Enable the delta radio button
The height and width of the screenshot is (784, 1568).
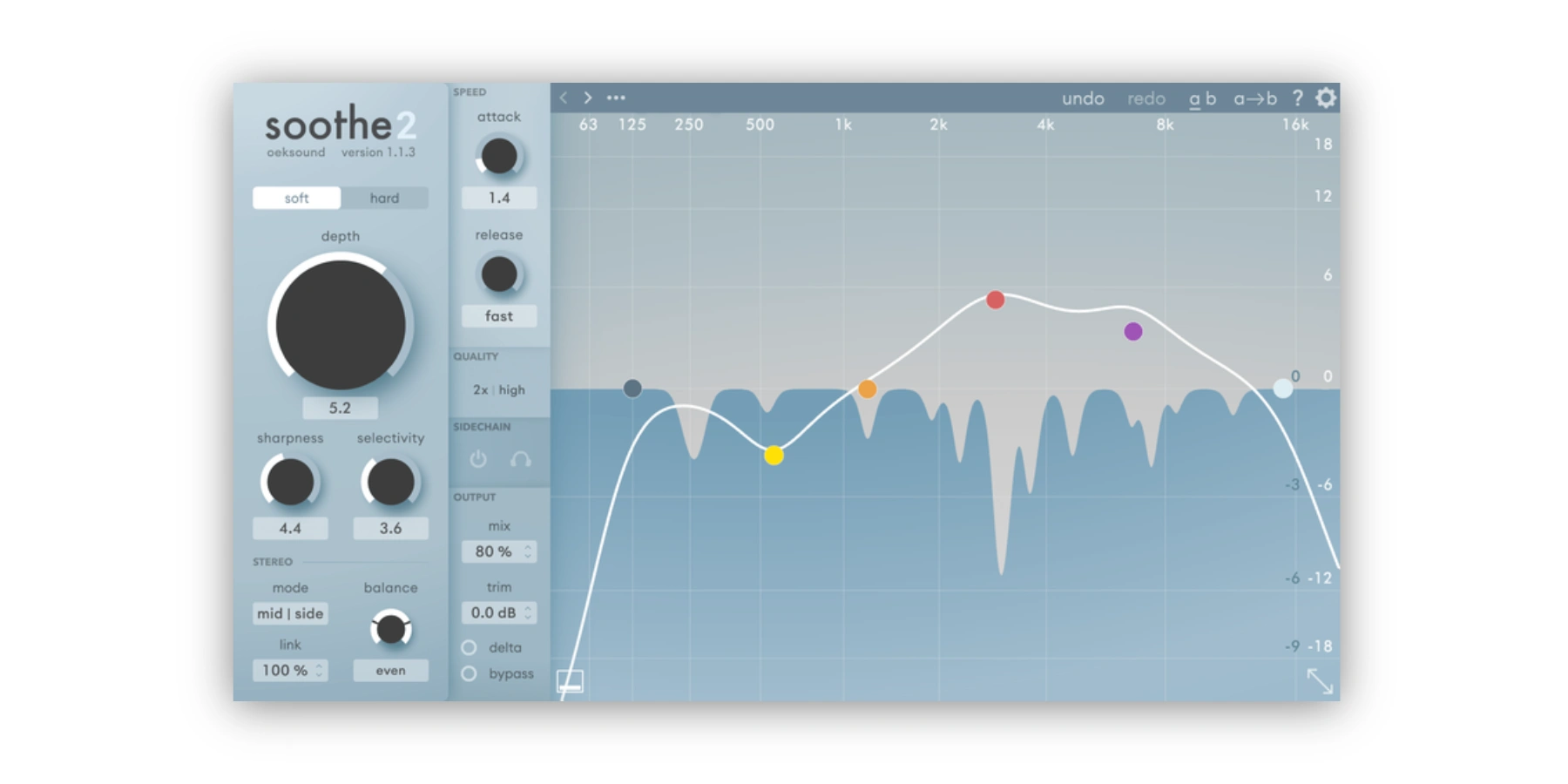click(470, 647)
